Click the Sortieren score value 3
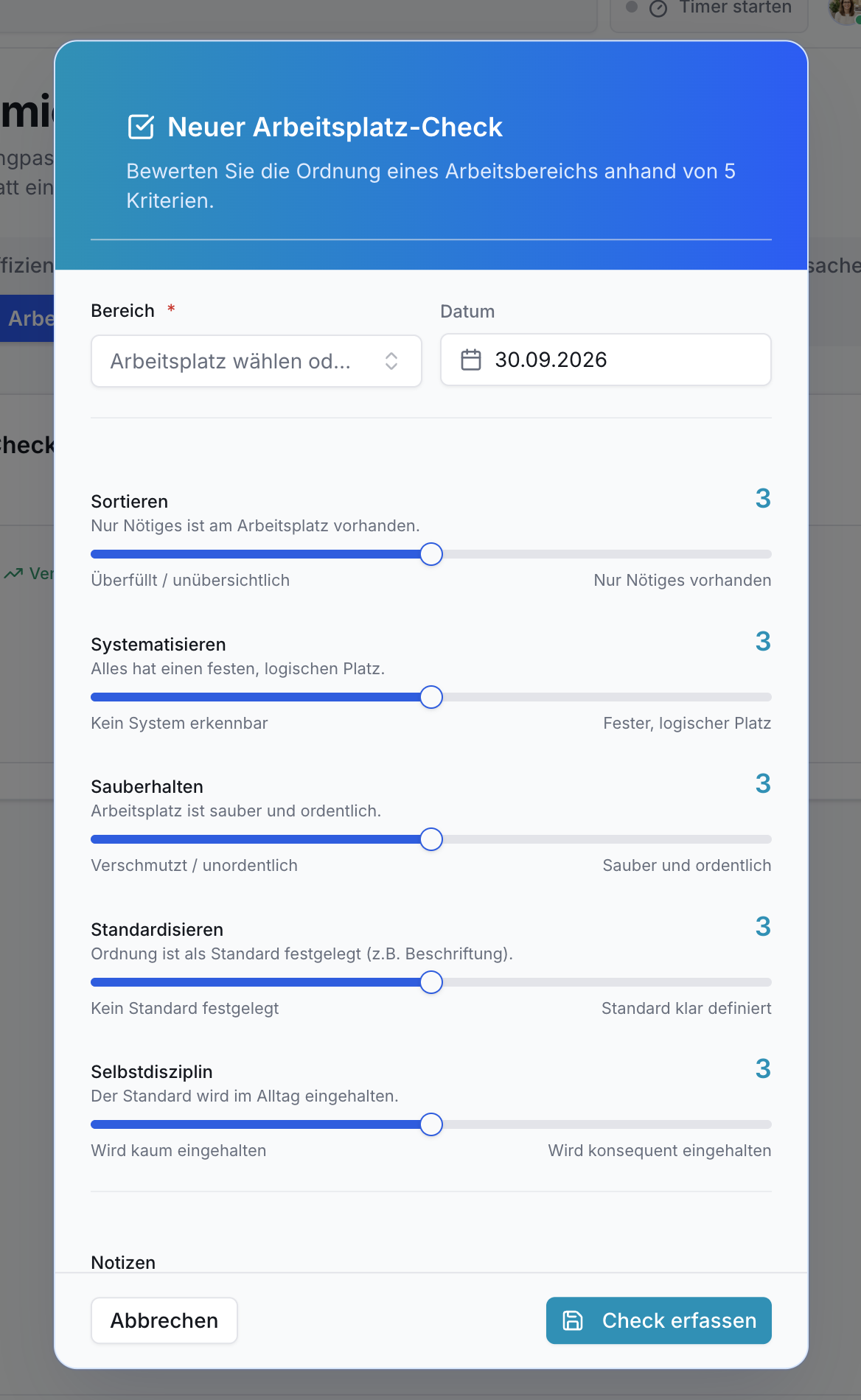The image size is (861, 1400). tap(763, 499)
